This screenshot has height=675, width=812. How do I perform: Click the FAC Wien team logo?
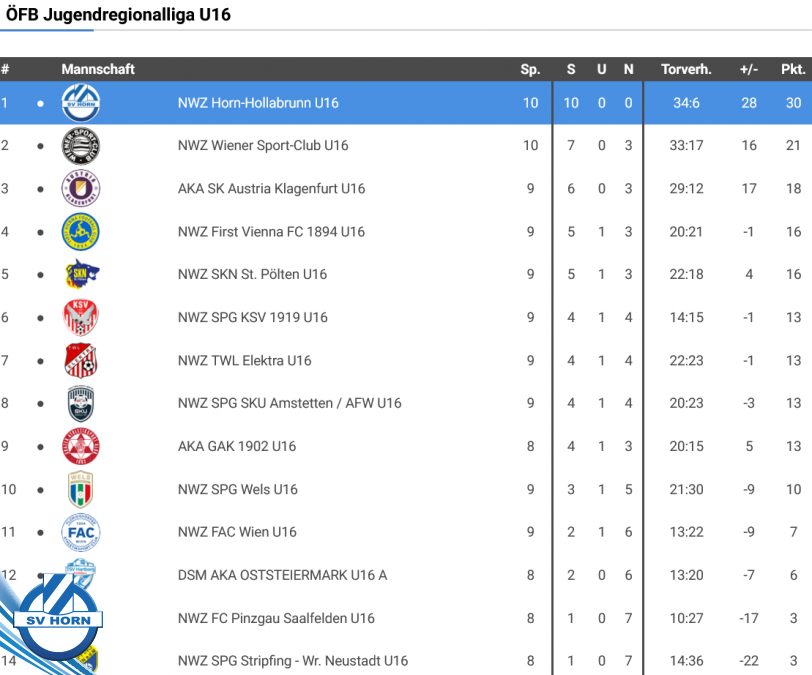(80, 532)
